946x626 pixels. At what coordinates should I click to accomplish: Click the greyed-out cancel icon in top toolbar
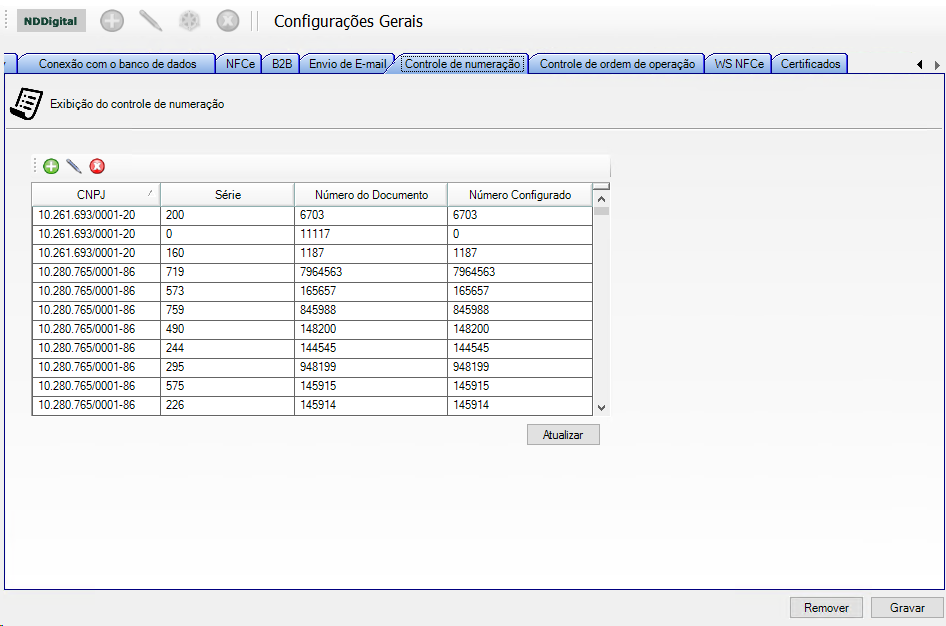click(x=228, y=21)
